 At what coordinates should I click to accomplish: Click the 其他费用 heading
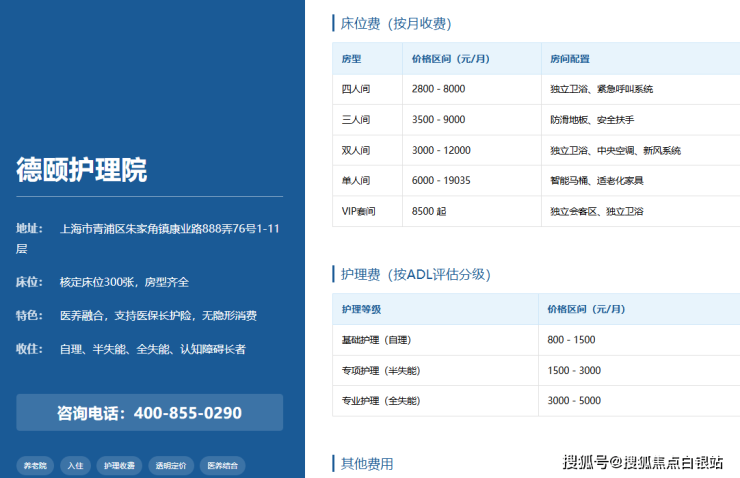coord(367,464)
